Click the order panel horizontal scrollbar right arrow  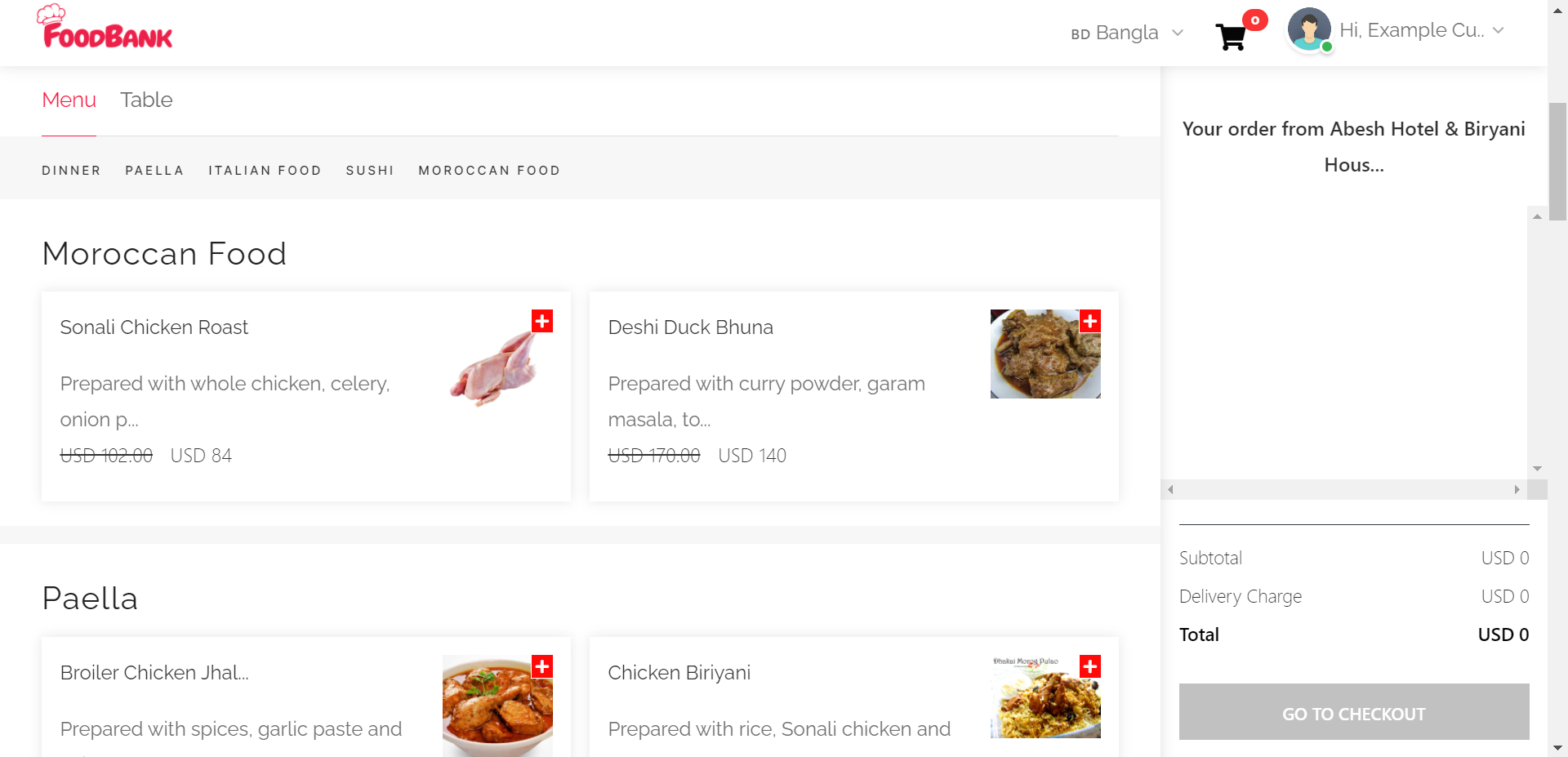(1517, 490)
